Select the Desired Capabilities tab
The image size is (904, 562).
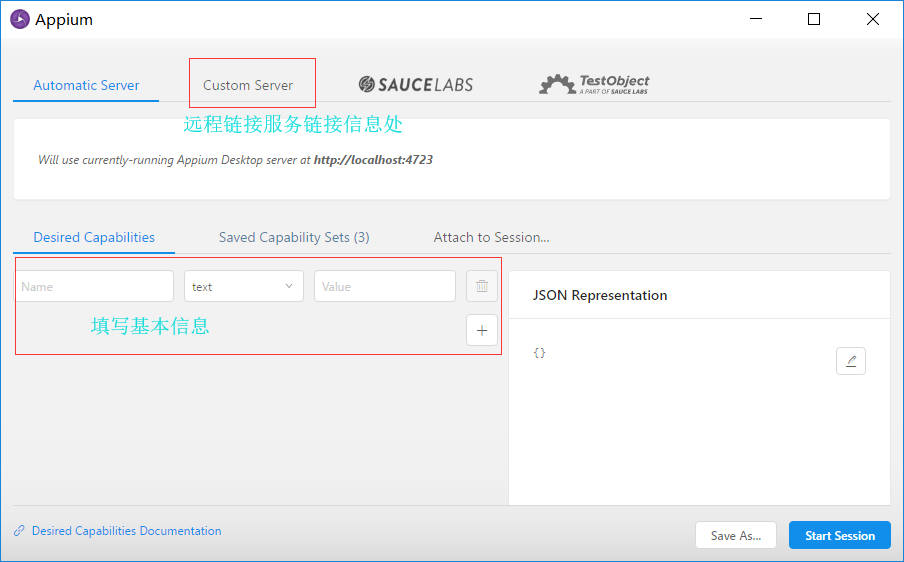94,237
